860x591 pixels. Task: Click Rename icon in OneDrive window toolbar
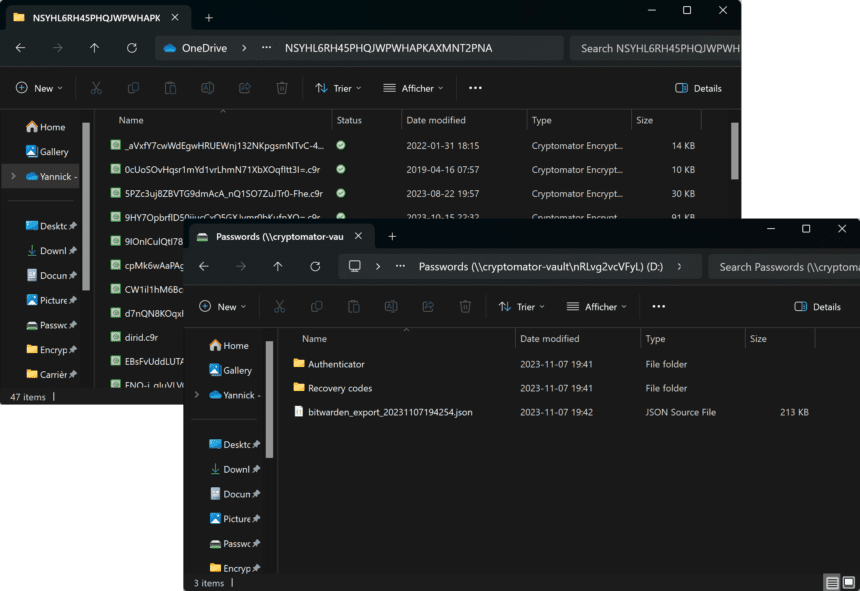[x=207, y=88]
